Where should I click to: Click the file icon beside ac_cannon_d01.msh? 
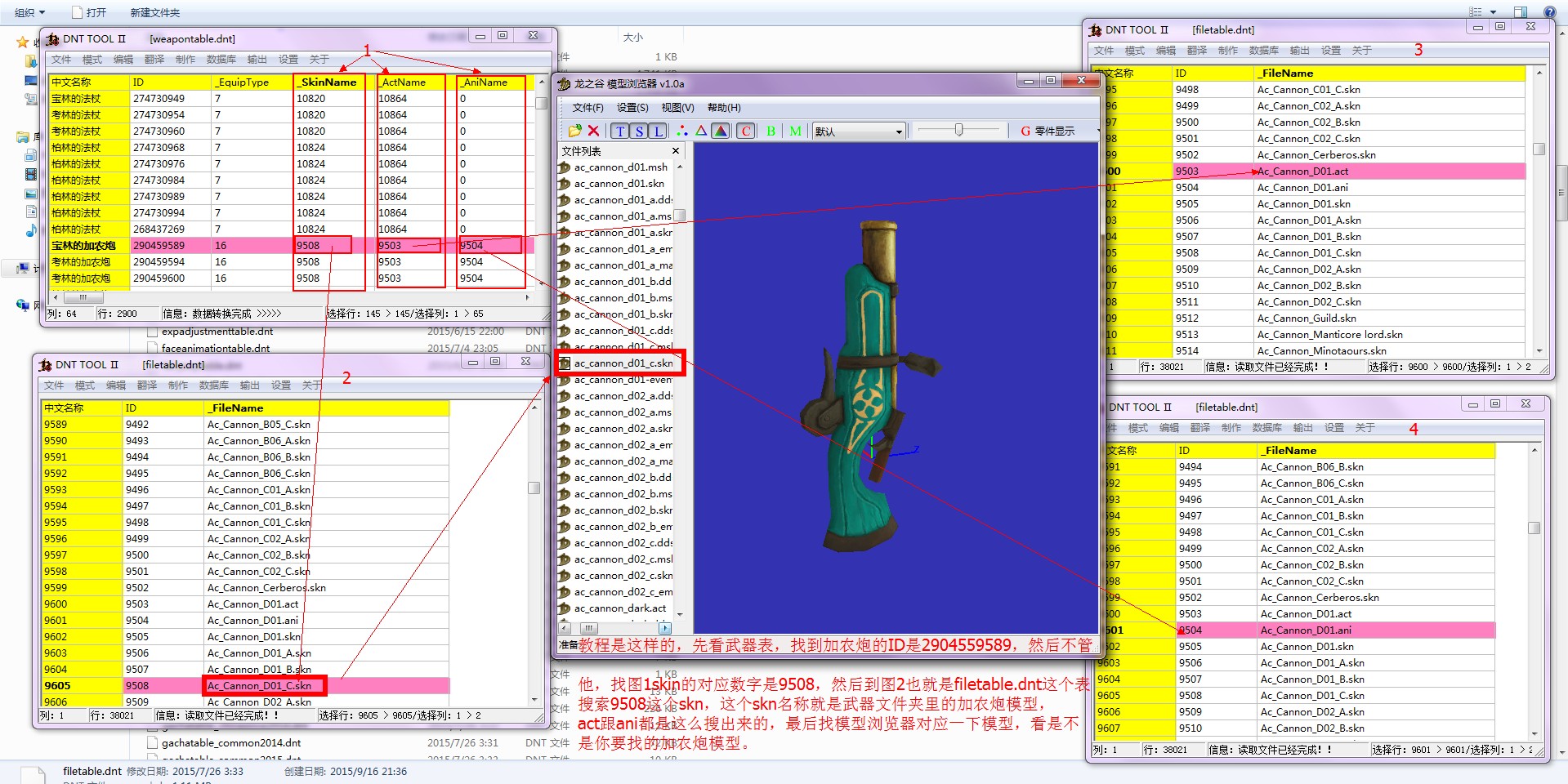[x=565, y=167]
